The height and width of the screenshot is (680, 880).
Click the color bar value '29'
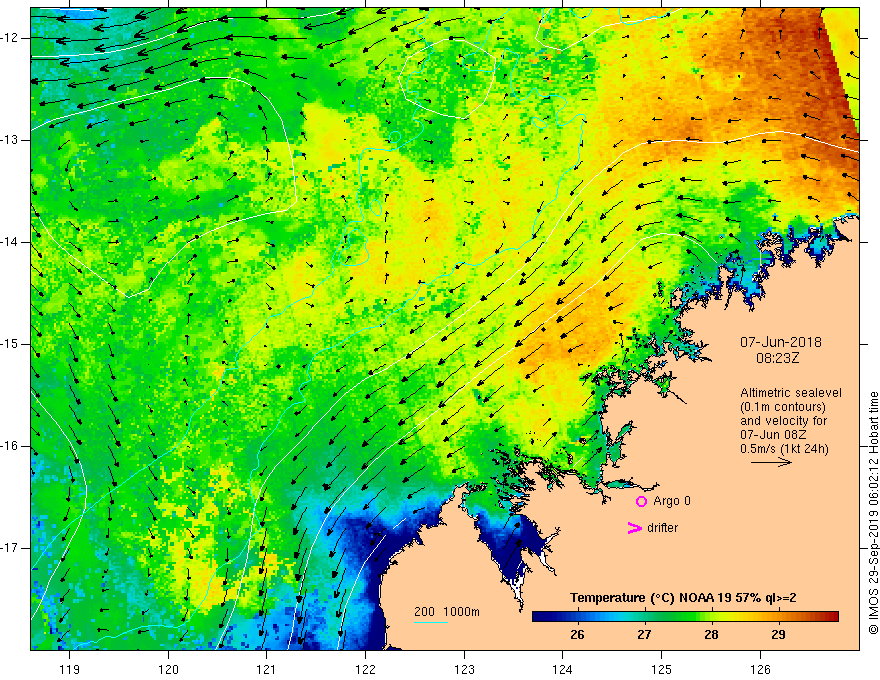tap(778, 635)
